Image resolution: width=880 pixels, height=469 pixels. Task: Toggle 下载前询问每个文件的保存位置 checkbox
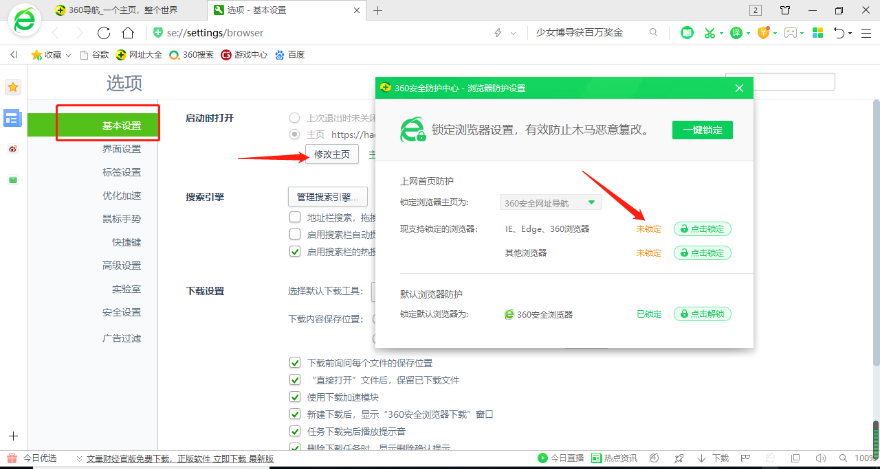tap(295, 363)
